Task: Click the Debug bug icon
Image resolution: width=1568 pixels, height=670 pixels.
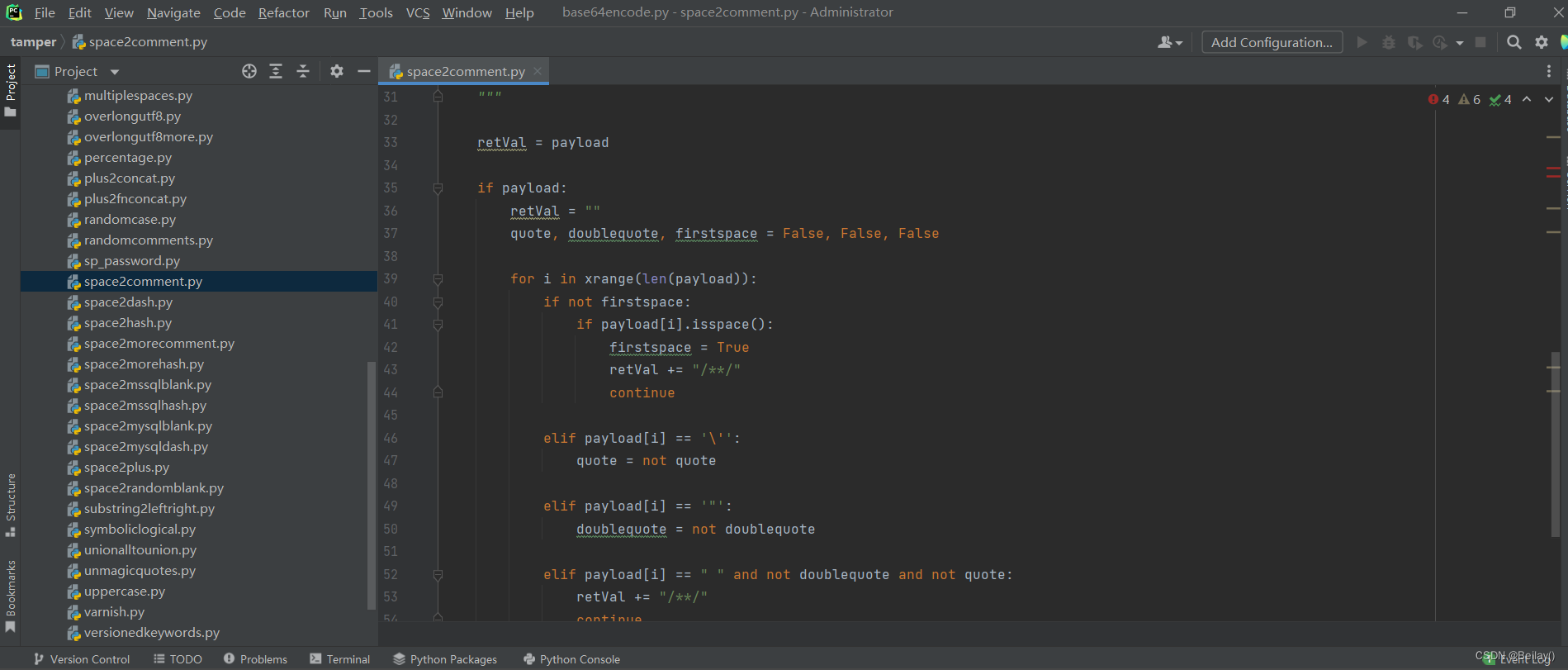Action: [x=1389, y=42]
